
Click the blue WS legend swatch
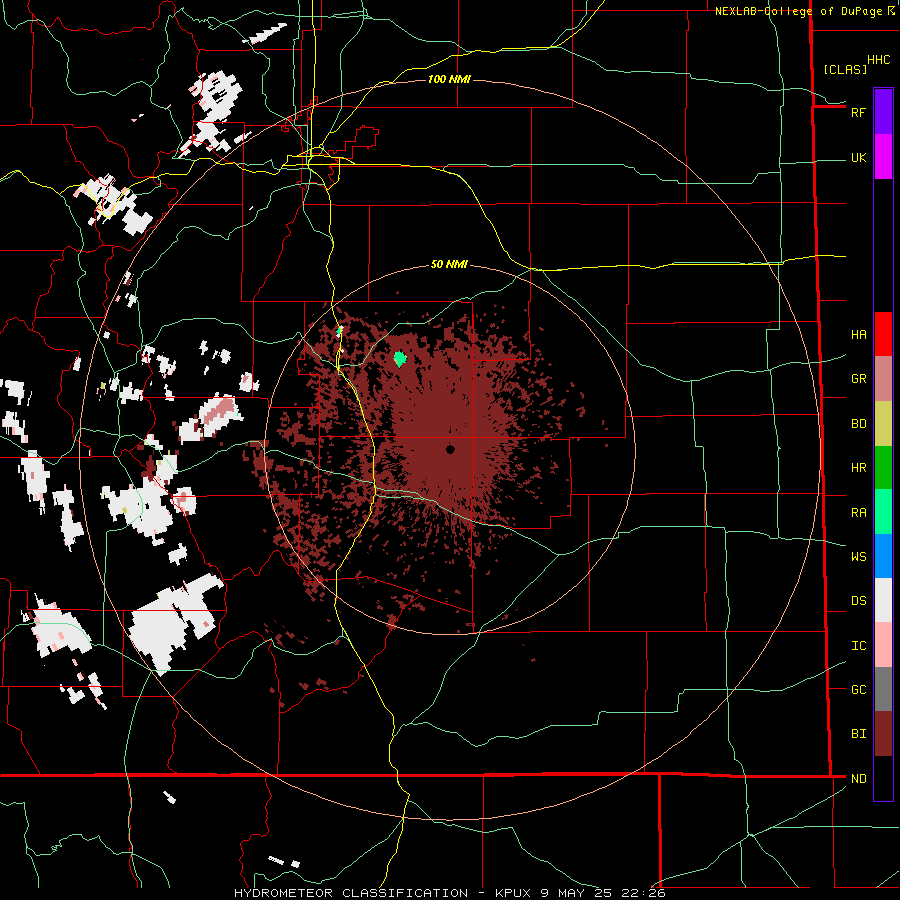coord(883,556)
